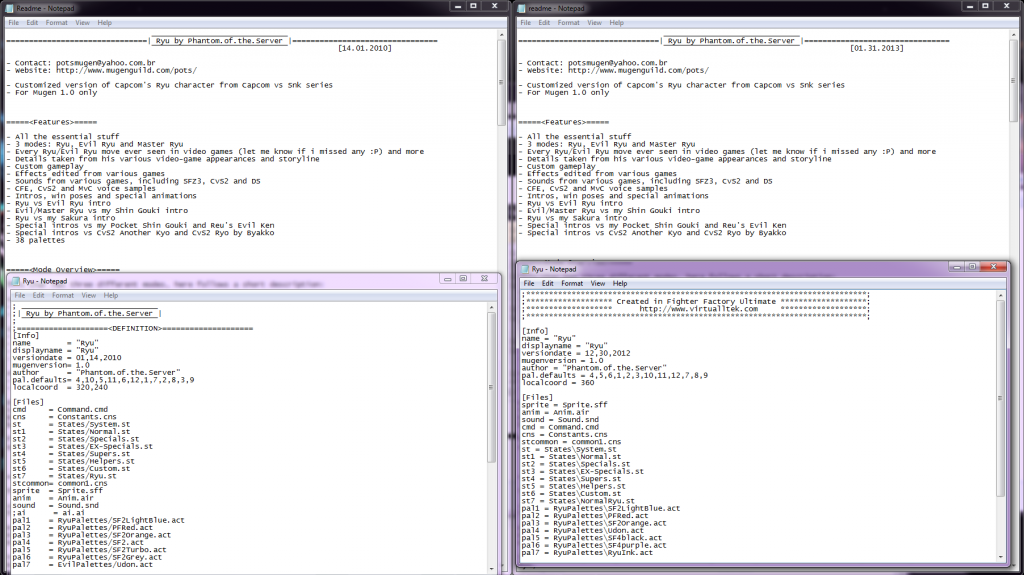This screenshot has width=1024, height=575.
Task: Minimize the bottom-left Ryu Notepad window
Action: pyautogui.click(x=447, y=278)
